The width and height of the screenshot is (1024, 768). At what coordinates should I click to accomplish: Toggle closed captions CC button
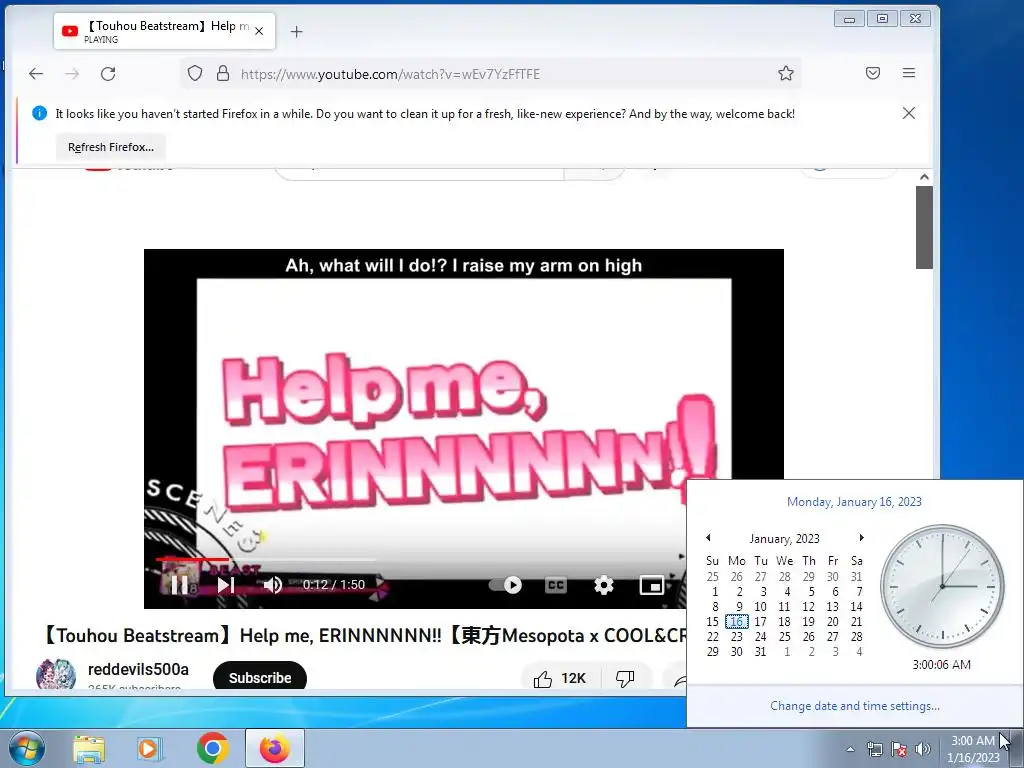point(556,584)
